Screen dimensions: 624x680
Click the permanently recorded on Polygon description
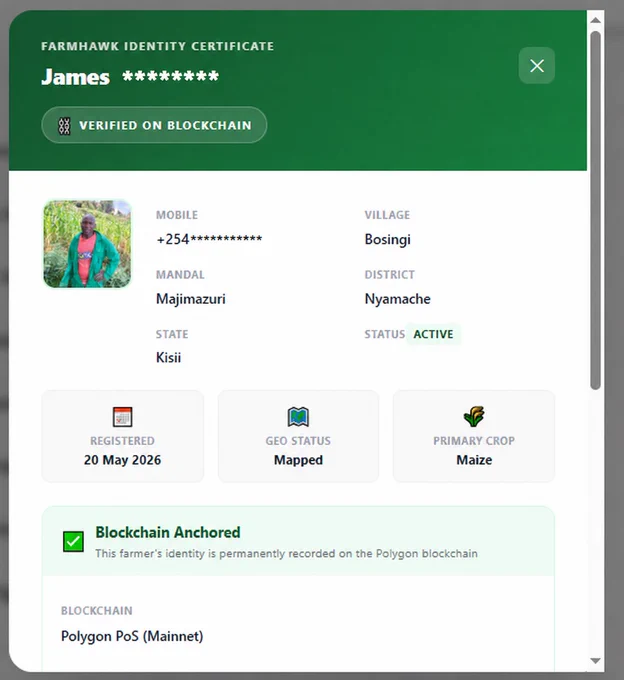(x=286, y=554)
